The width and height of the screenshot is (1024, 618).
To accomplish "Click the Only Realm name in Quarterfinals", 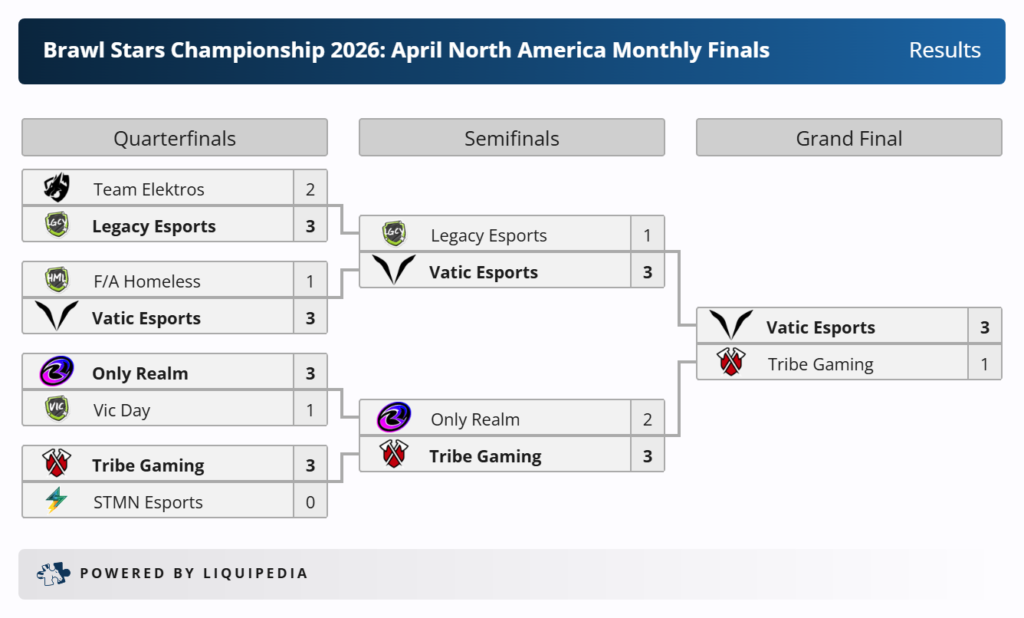I will [x=140, y=373].
